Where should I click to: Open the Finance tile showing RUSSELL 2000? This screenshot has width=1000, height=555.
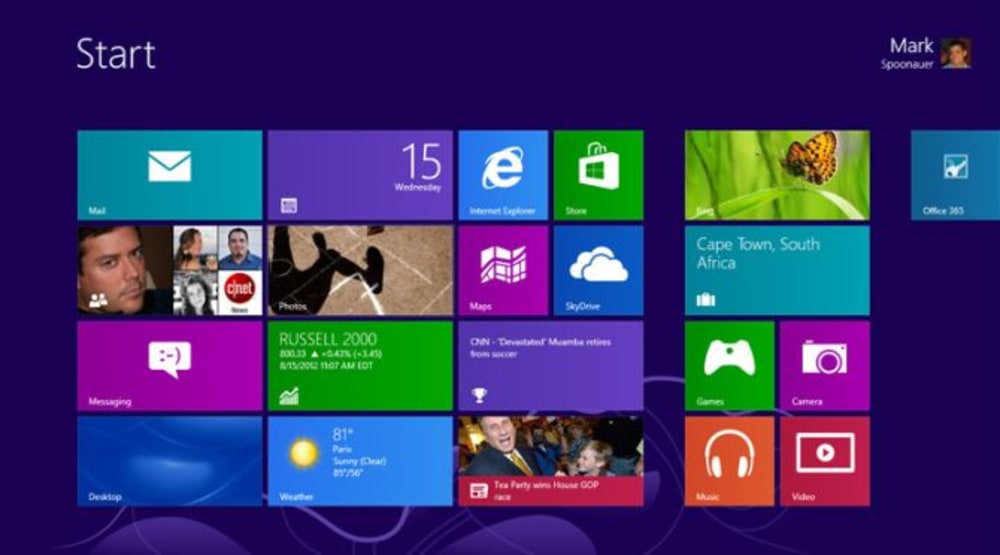pos(360,366)
